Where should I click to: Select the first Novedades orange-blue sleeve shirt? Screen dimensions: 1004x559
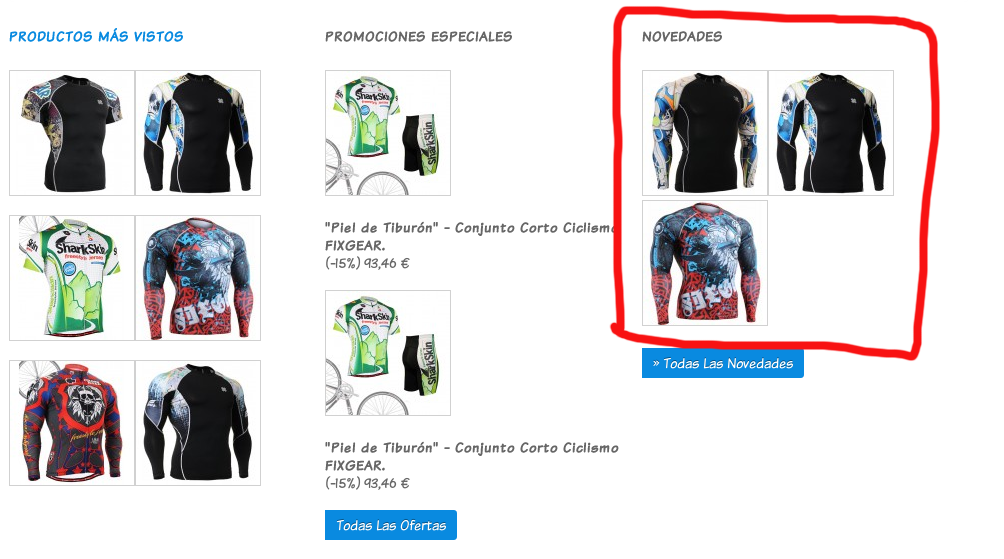tap(705, 133)
